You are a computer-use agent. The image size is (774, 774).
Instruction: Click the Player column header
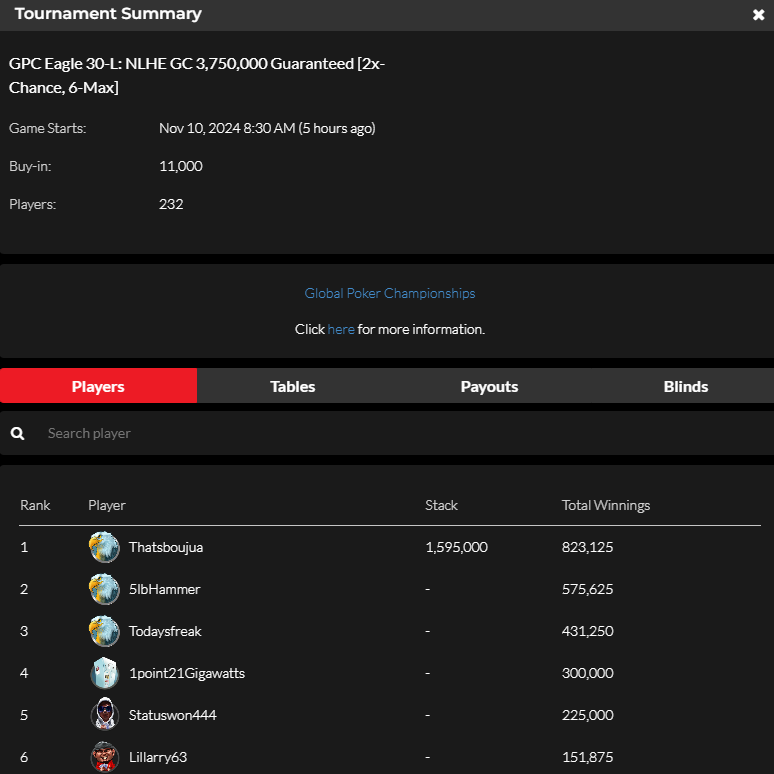coord(107,505)
